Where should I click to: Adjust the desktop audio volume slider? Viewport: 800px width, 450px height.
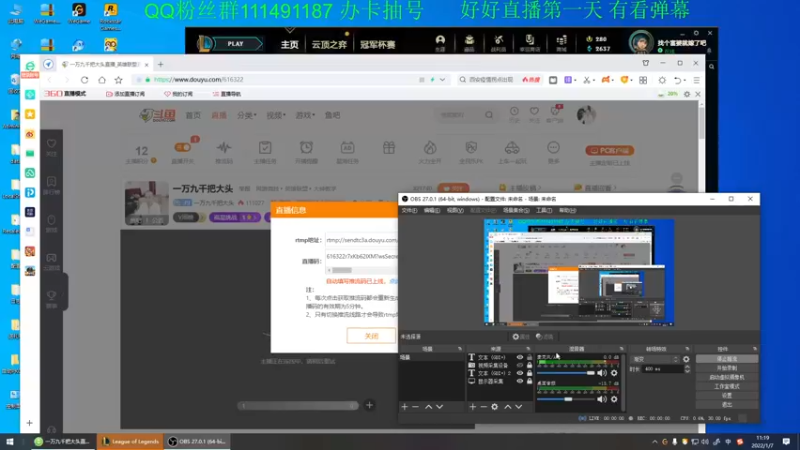click(x=566, y=399)
